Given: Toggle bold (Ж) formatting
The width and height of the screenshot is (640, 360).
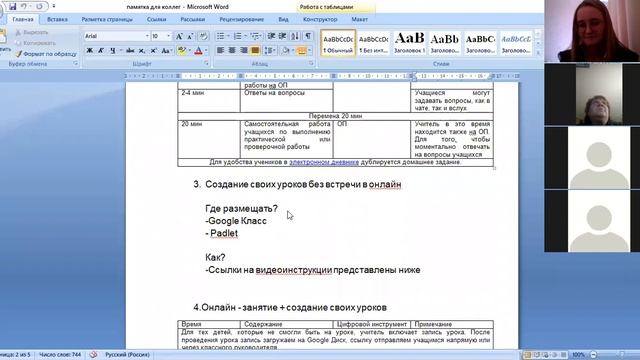Looking at the screenshot, I should (90, 51).
